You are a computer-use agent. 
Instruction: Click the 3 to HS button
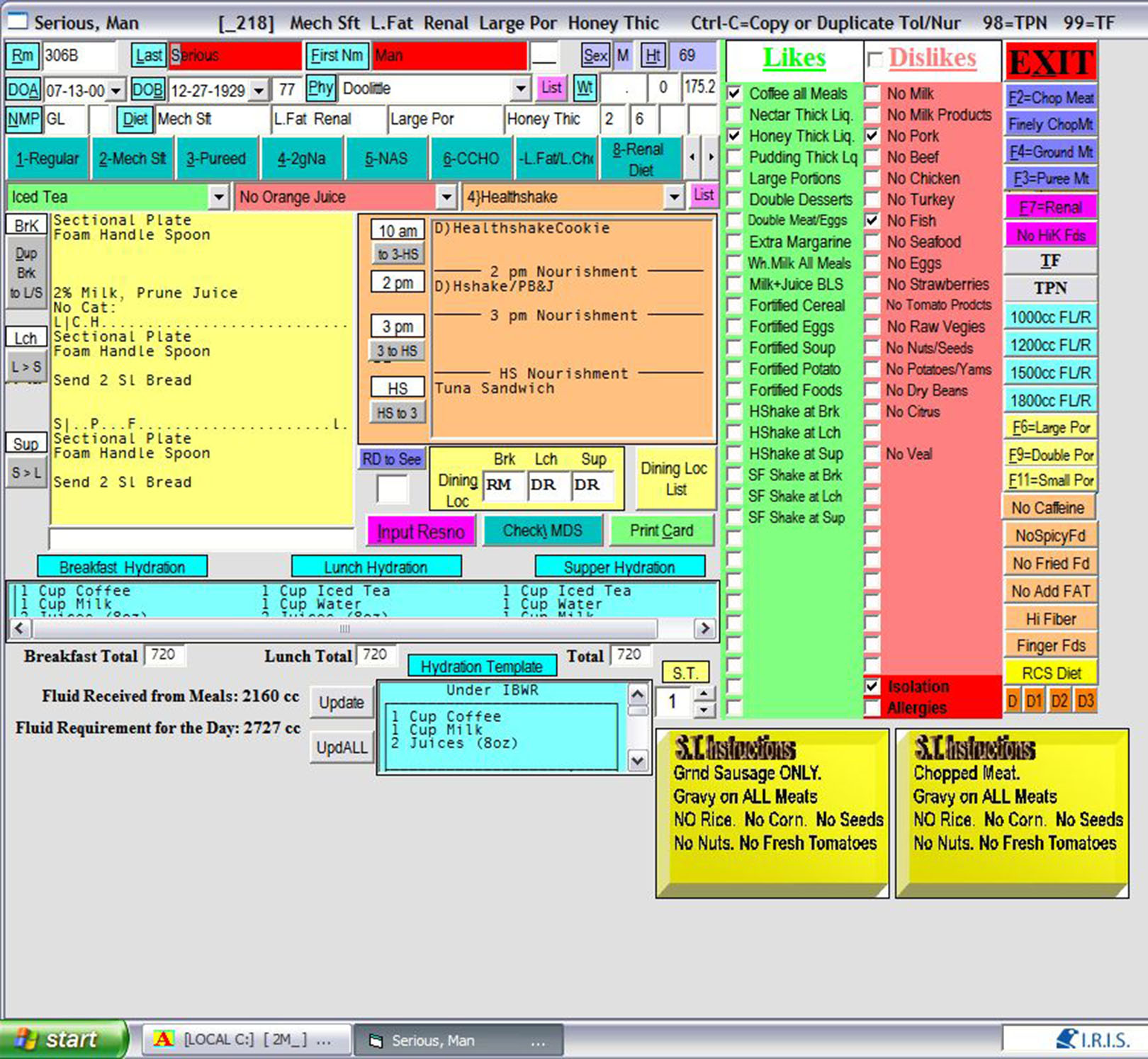398,351
